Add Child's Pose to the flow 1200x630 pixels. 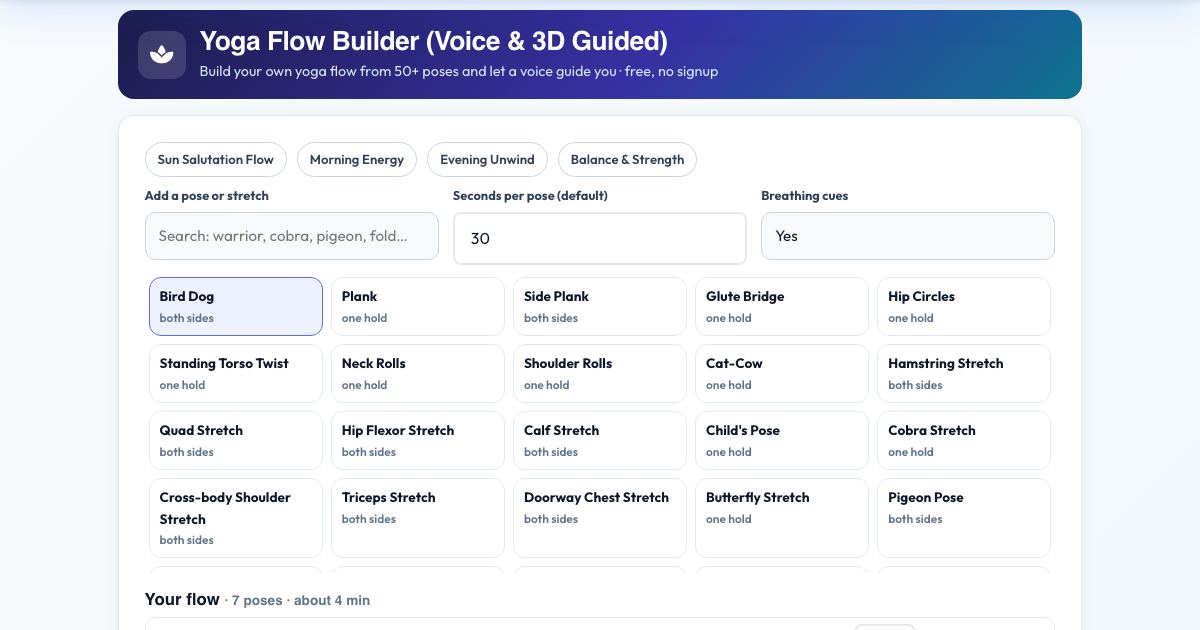click(782, 440)
